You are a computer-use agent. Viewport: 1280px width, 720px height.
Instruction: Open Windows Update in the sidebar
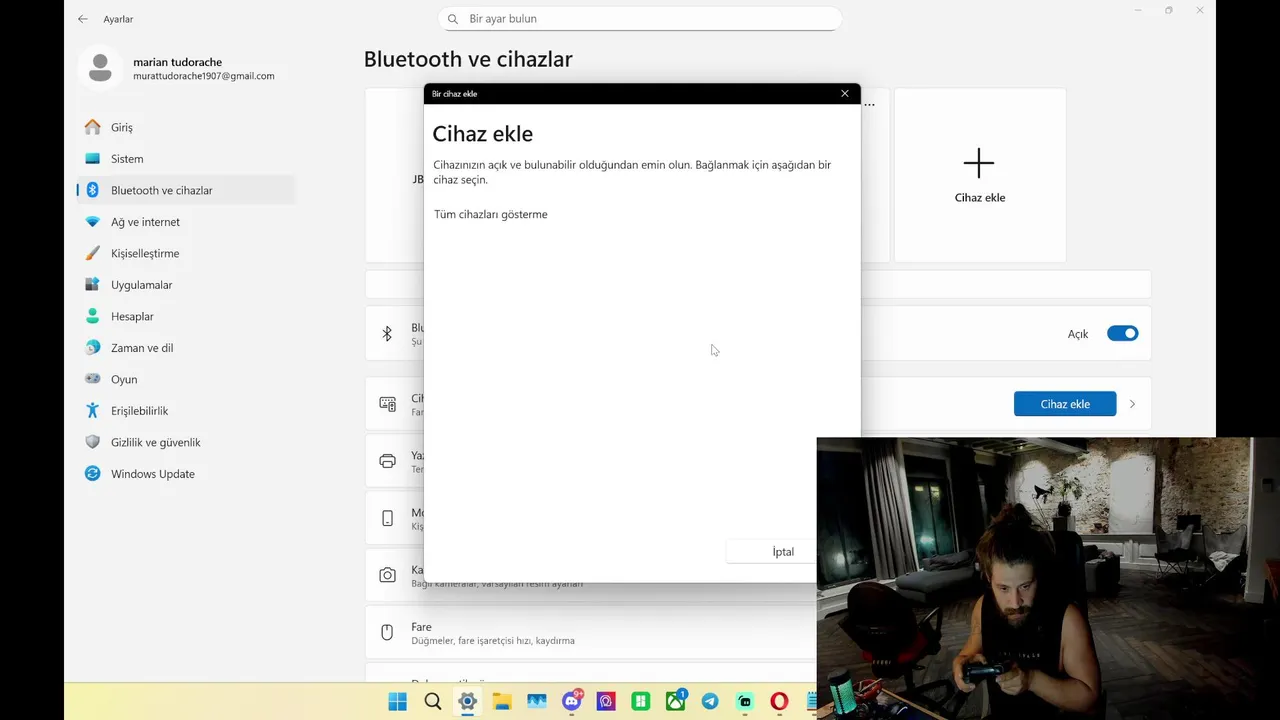[185, 474]
